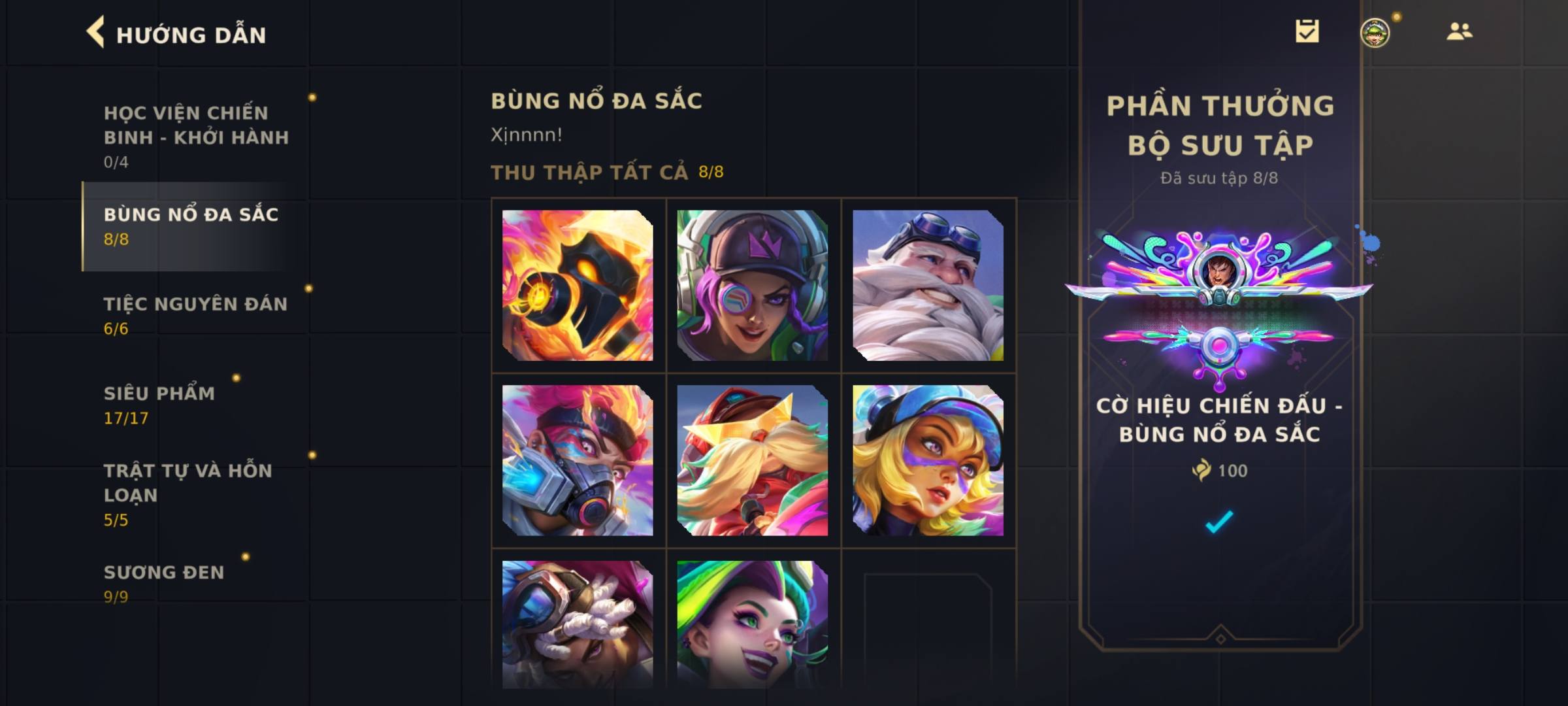
Task: Click the blue reward claimed checkmark
Action: click(1219, 521)
